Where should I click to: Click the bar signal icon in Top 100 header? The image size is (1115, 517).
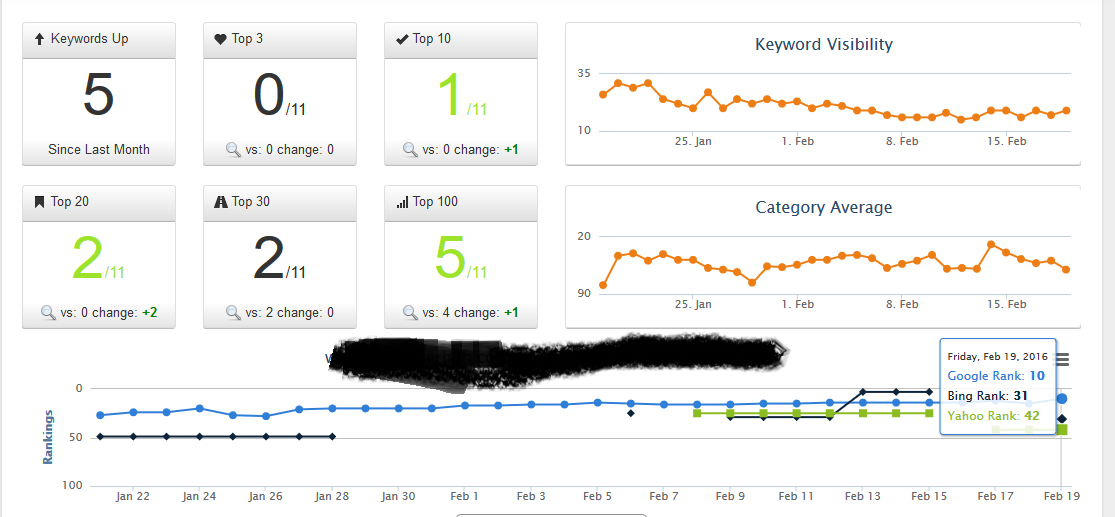coord(402,203)
